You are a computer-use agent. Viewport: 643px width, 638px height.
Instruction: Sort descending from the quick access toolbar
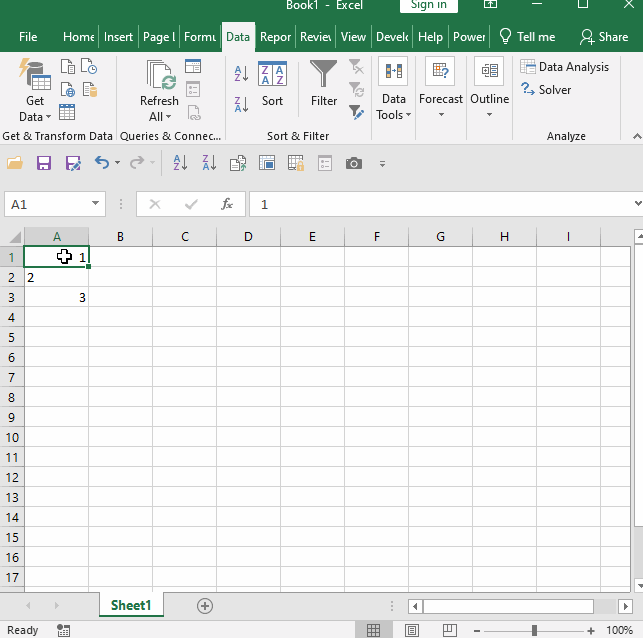[x=209, y=163]
